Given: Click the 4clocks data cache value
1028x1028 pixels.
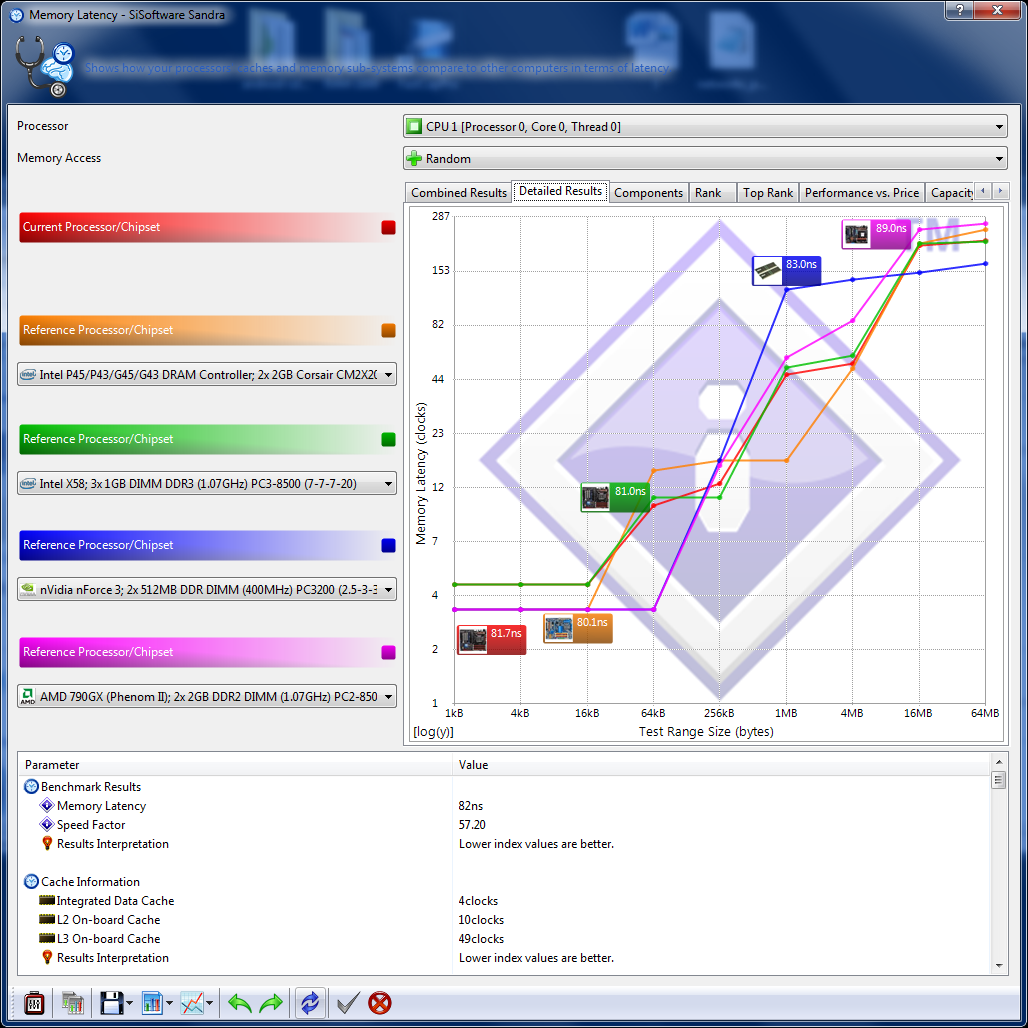Looking at the screenshot, I should [478, 901].
